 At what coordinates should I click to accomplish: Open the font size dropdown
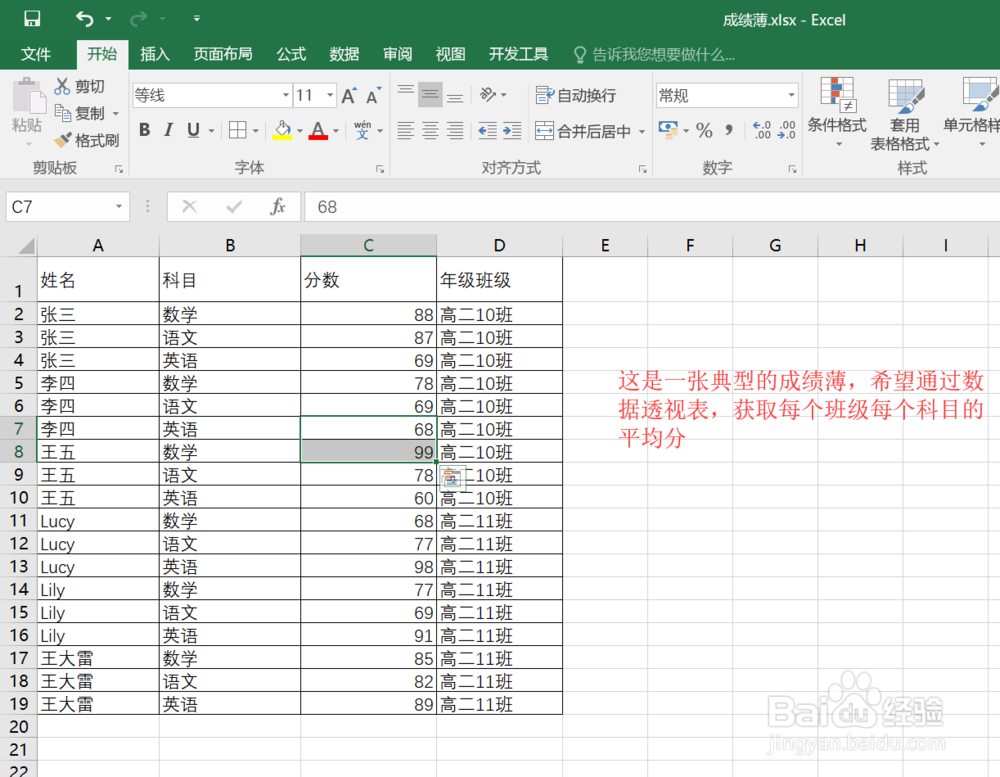pos(328,95)
